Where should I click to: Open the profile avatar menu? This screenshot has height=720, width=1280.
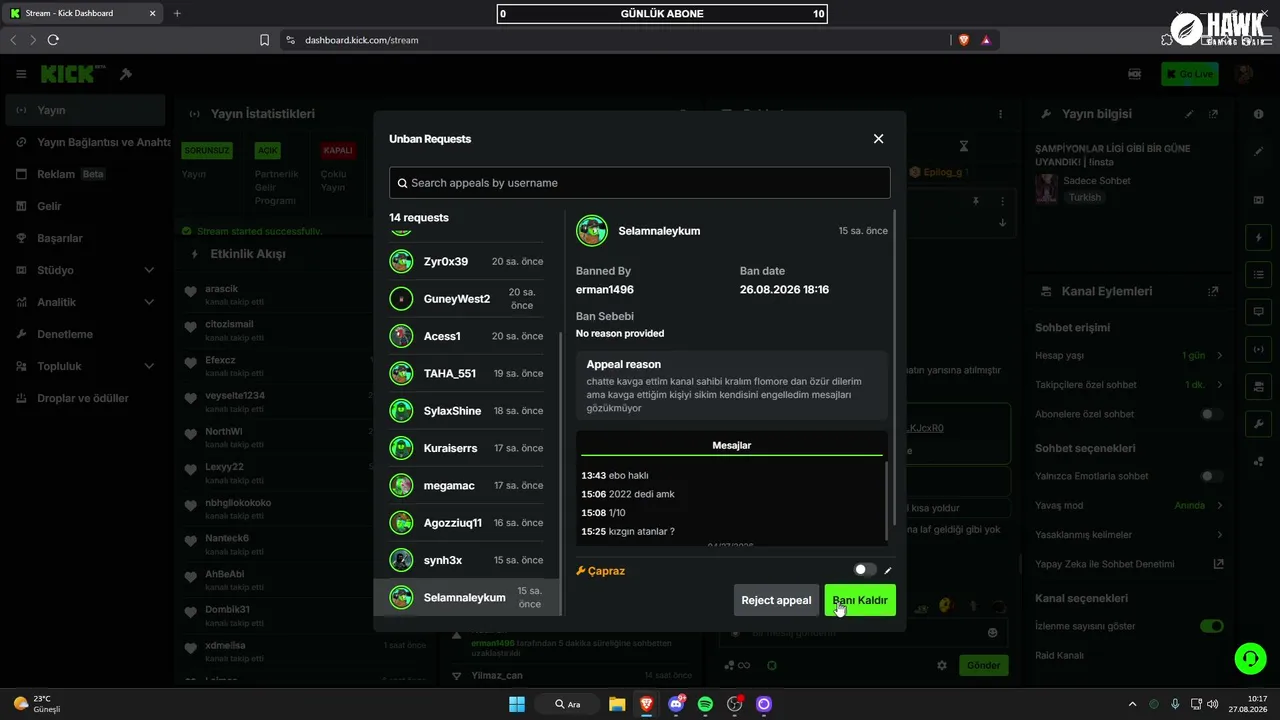[x=1244, y=74]
